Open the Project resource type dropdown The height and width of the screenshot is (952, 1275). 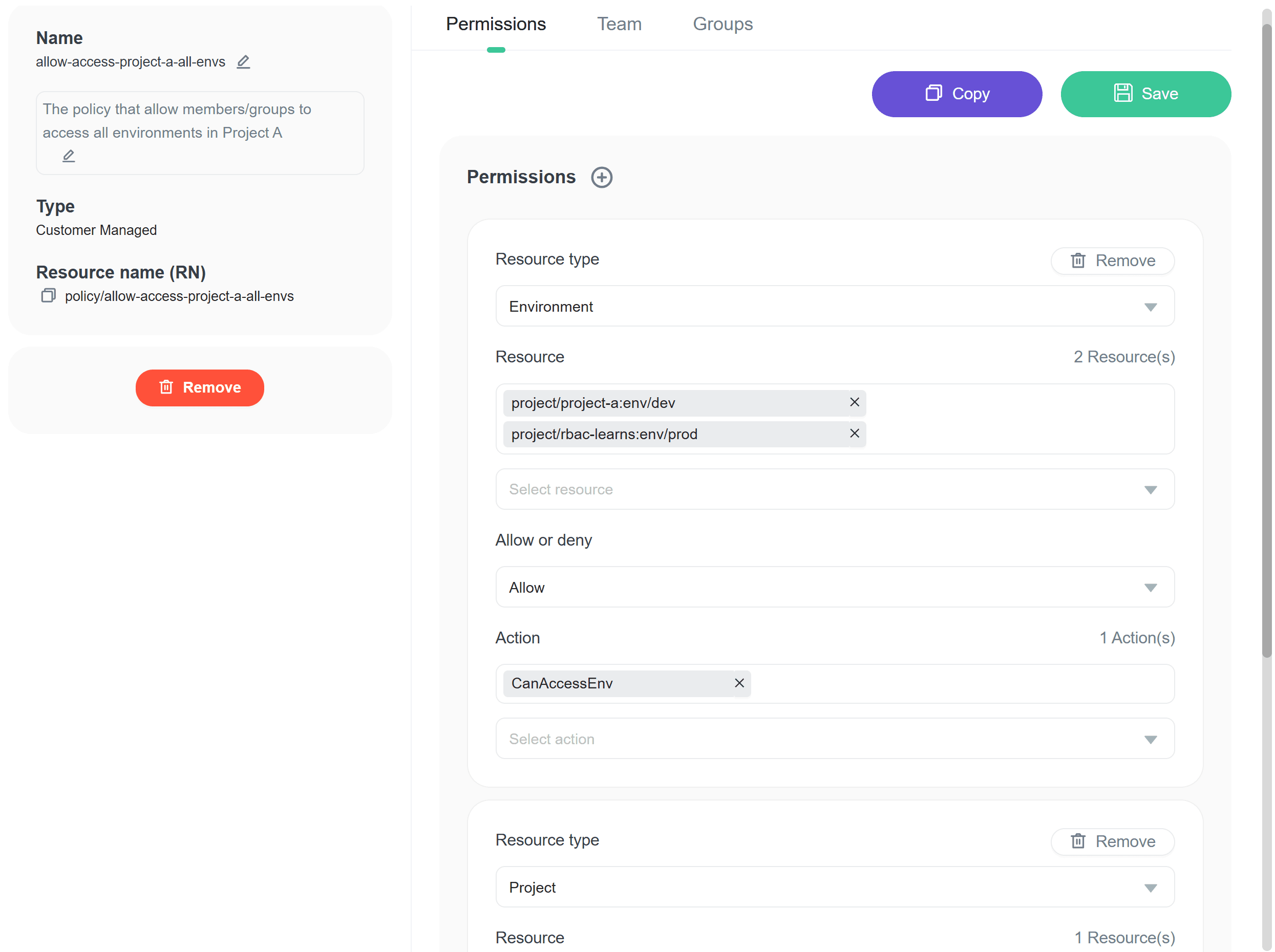pos(835,888)
